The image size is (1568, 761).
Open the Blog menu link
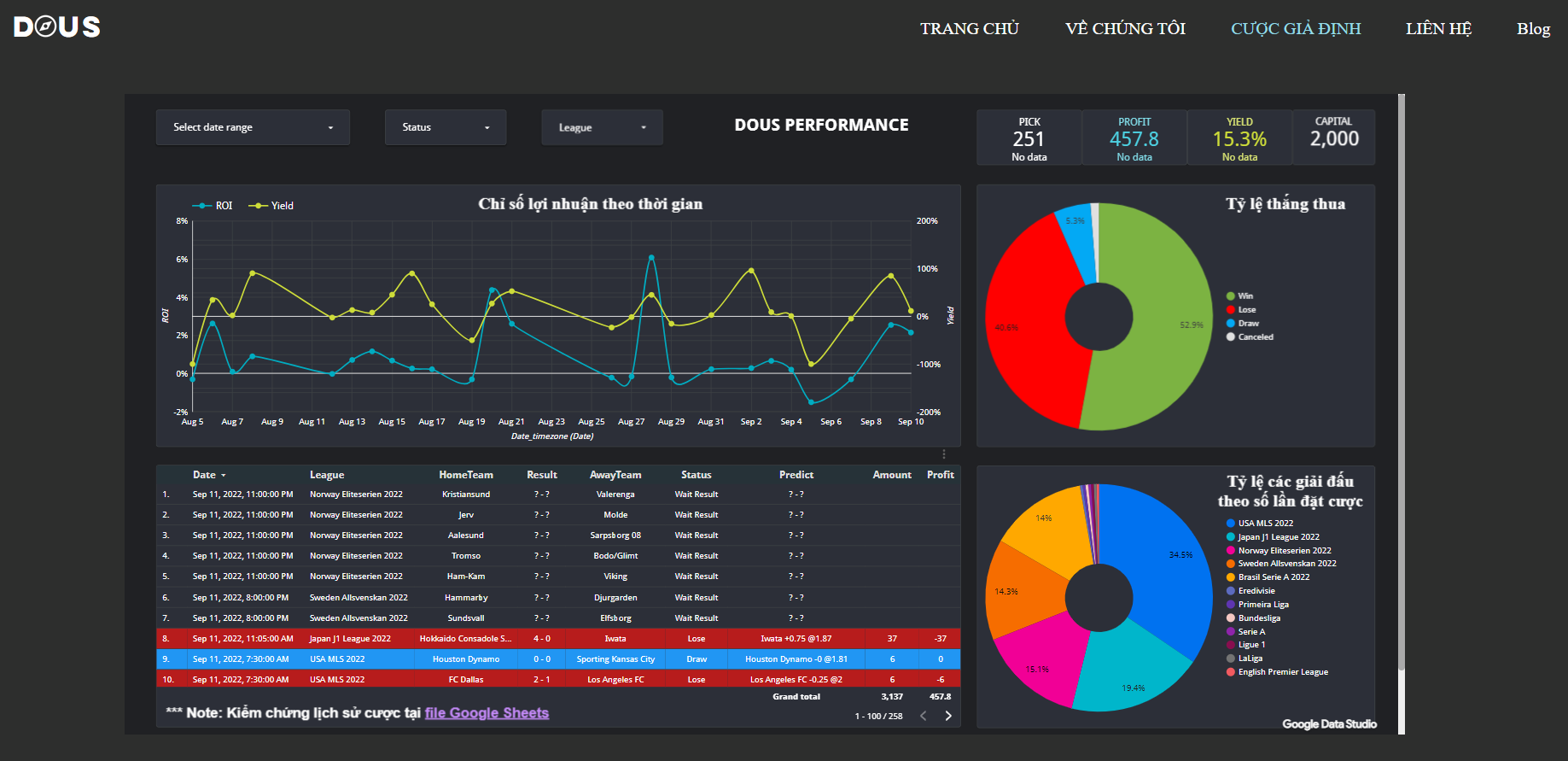pos(1533,29)
